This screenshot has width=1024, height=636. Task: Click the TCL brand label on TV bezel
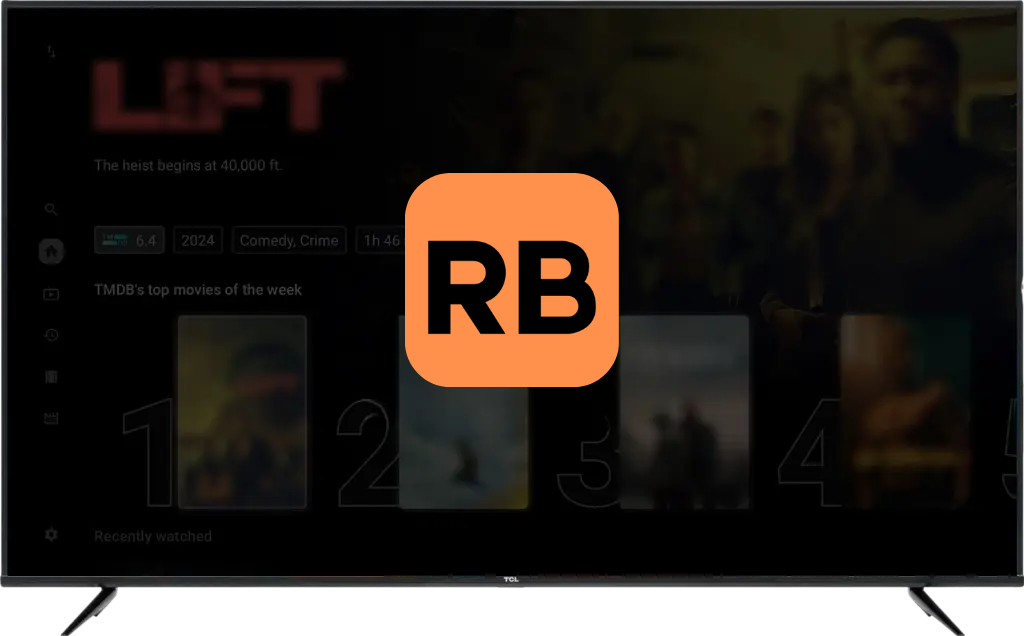pos(511,579)
